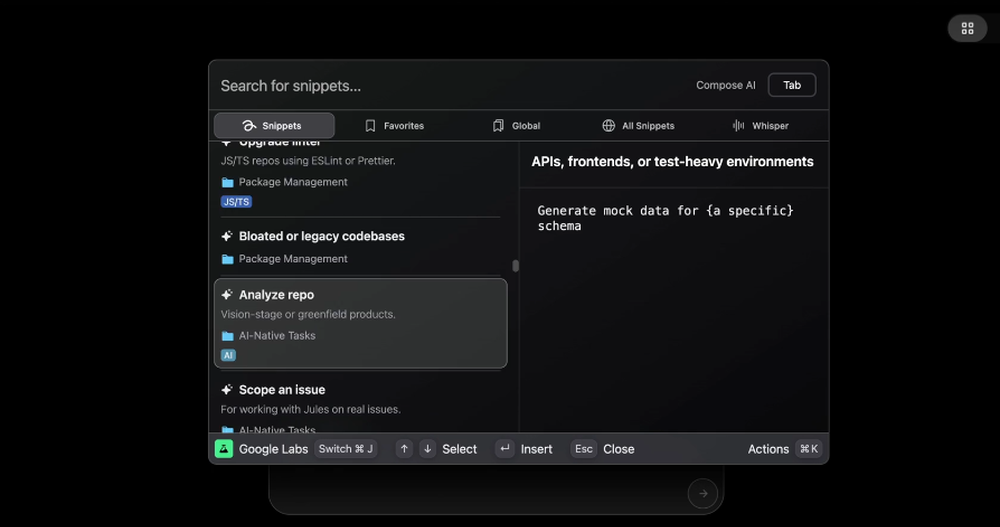Click the Google Labs green flask icon

[224, 449]
